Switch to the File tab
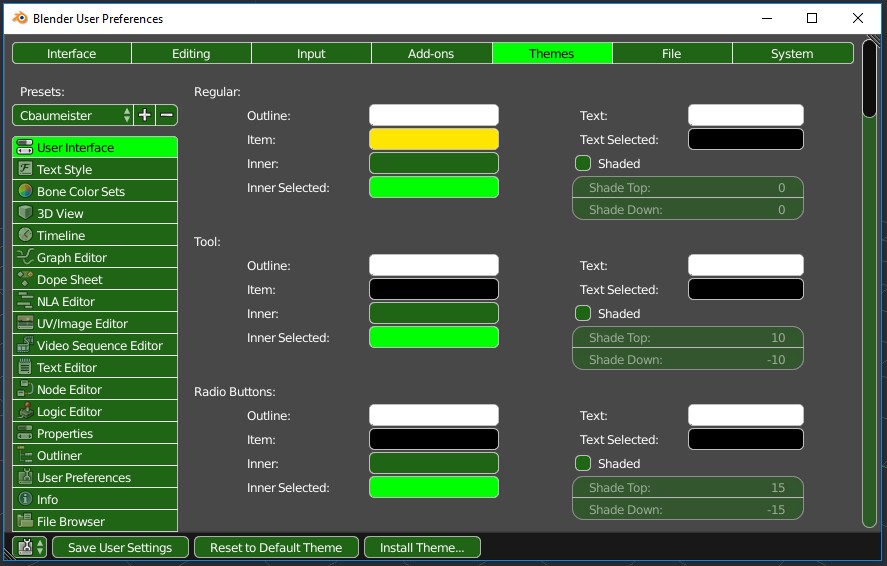 671,54
